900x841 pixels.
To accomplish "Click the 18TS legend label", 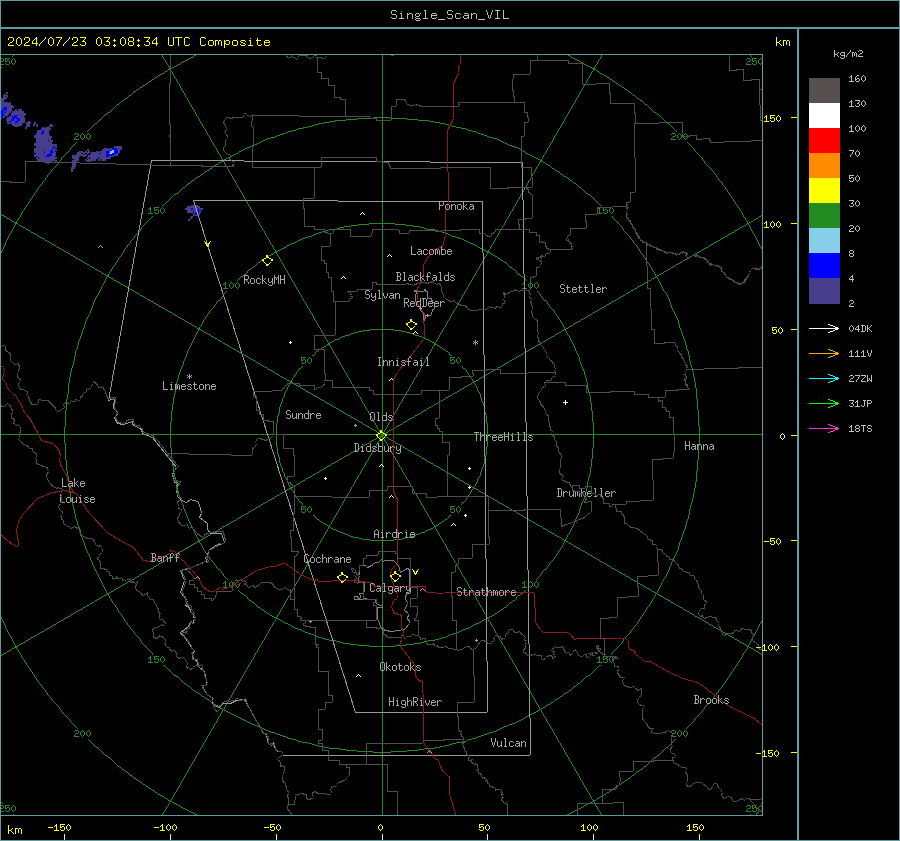I will tap(860, 428).
